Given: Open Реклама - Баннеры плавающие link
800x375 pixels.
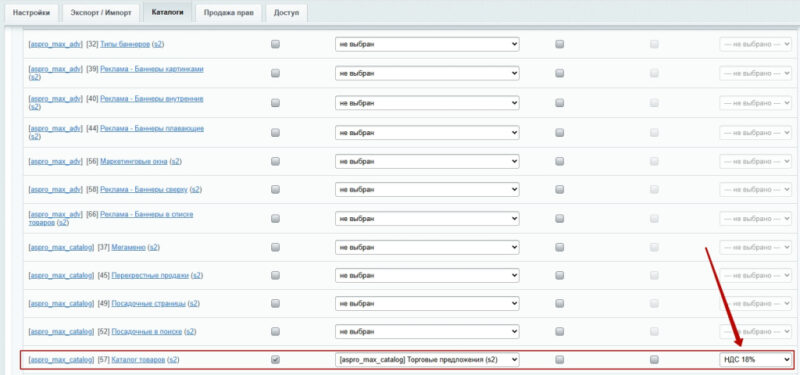Looking at the screenshot, I should click(x=152, y=128).
